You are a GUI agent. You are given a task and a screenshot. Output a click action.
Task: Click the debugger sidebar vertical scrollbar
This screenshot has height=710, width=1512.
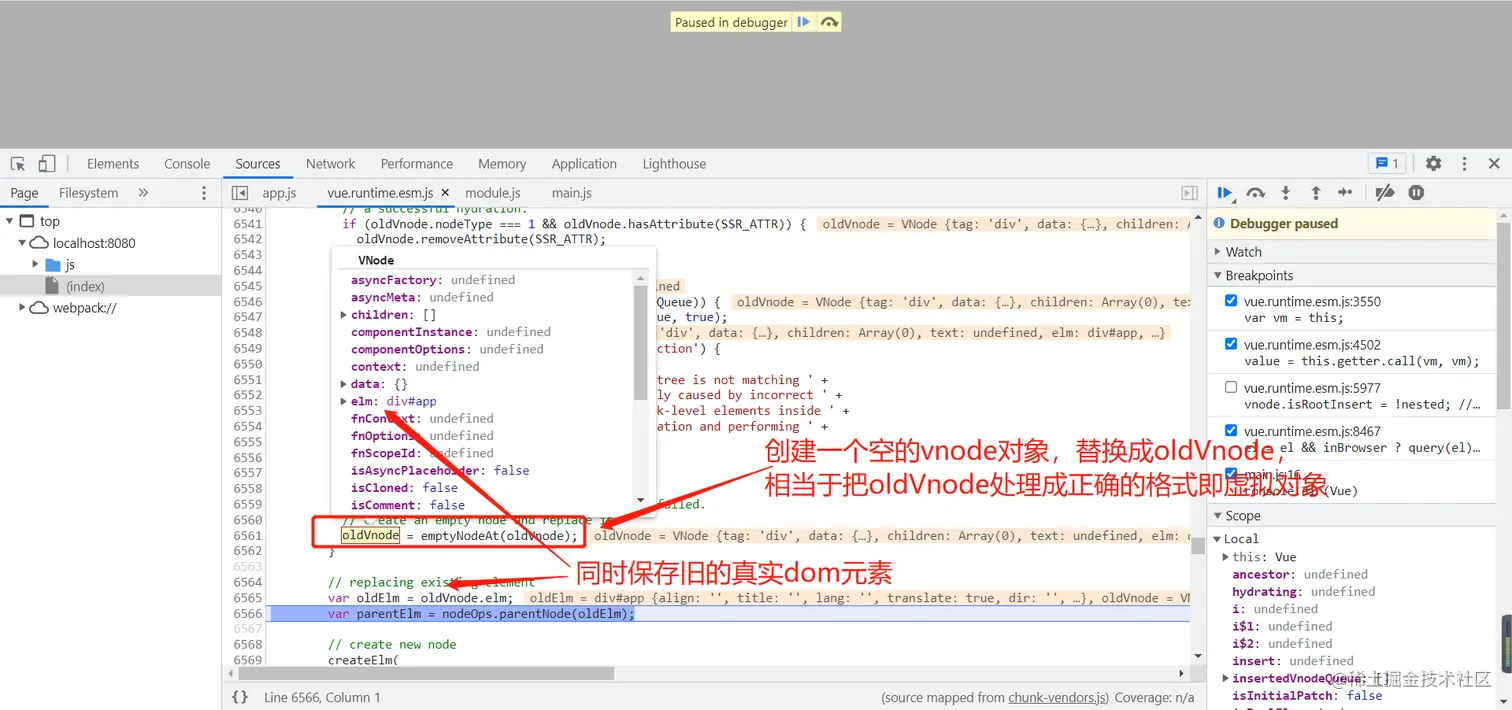(x=1504, y=315)
